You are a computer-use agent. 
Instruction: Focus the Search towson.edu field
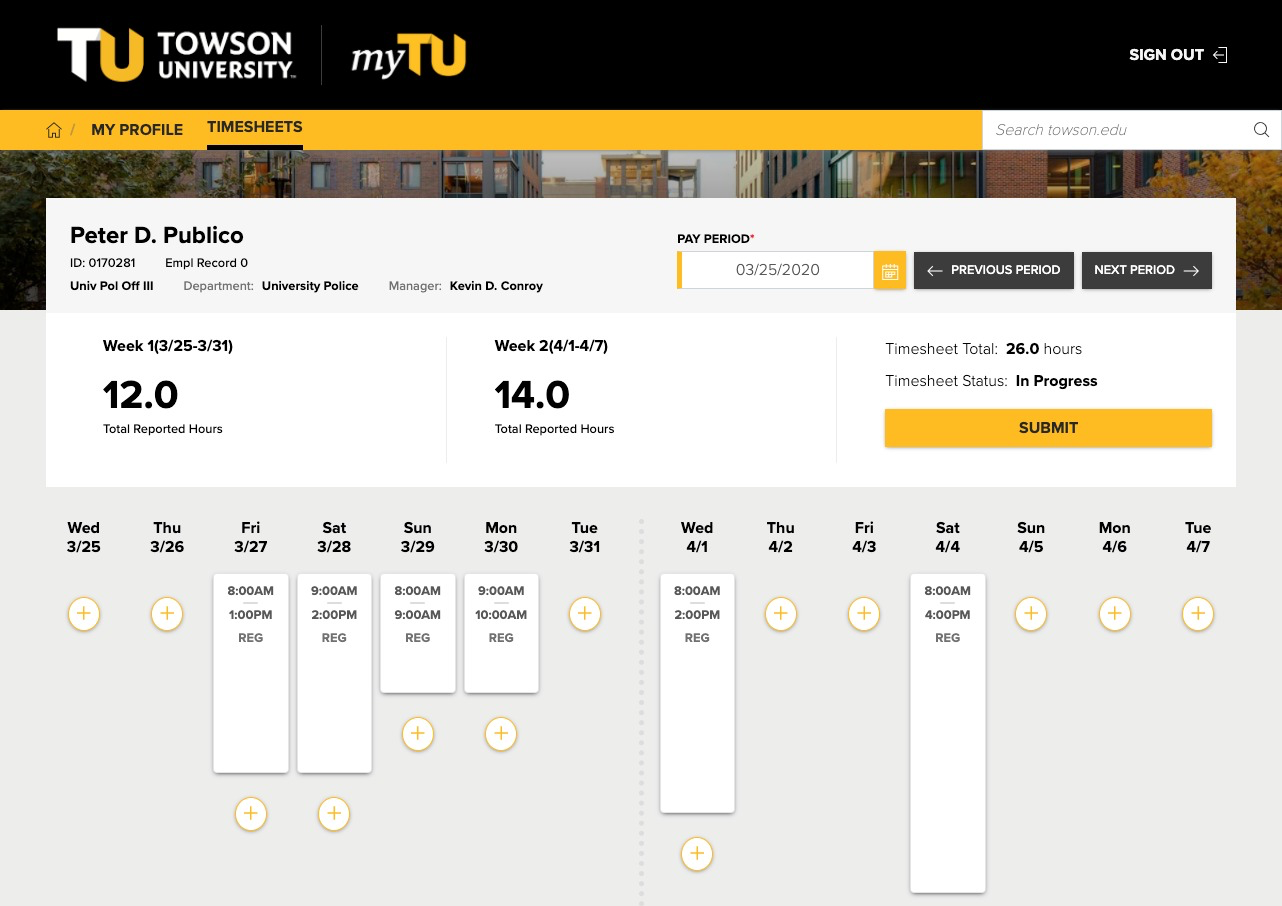(x=1118, y=130)
